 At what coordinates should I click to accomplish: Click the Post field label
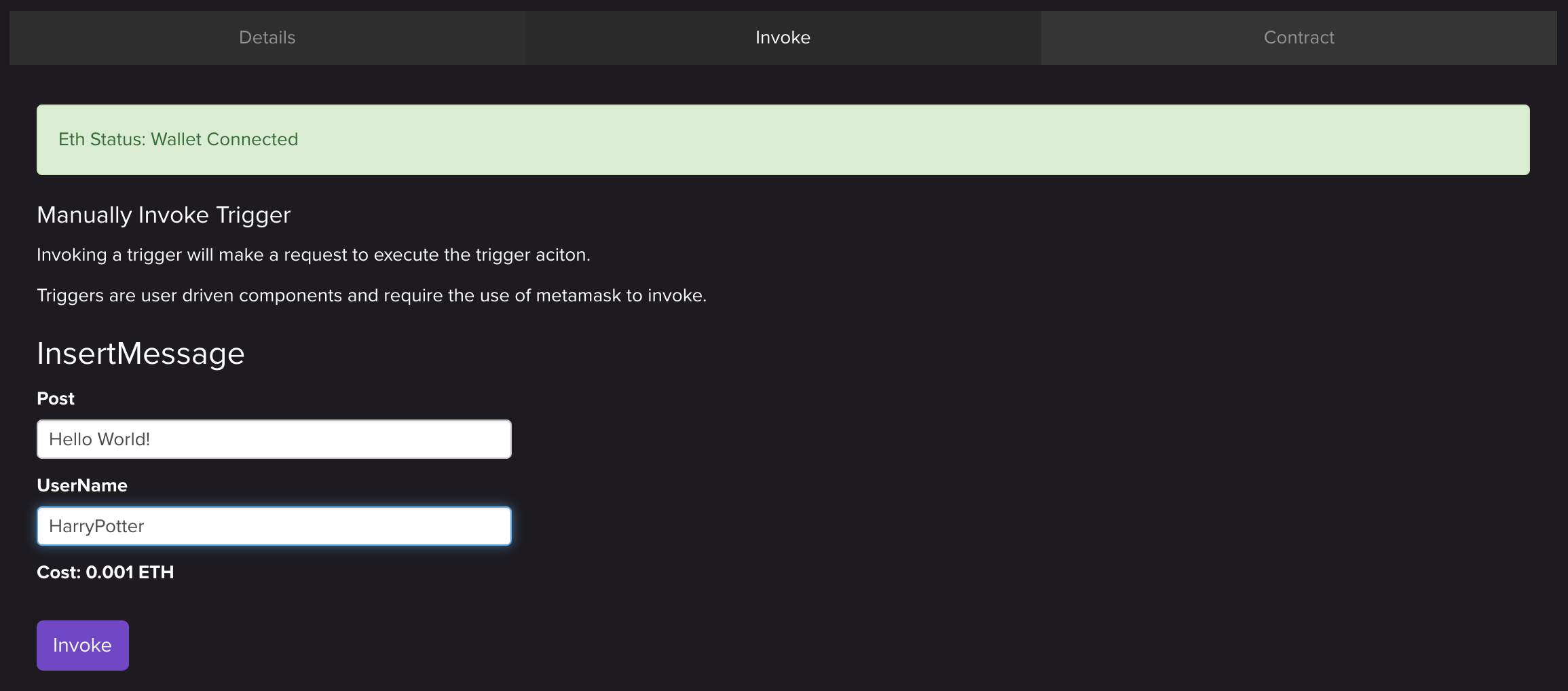[x=56, y=398]
